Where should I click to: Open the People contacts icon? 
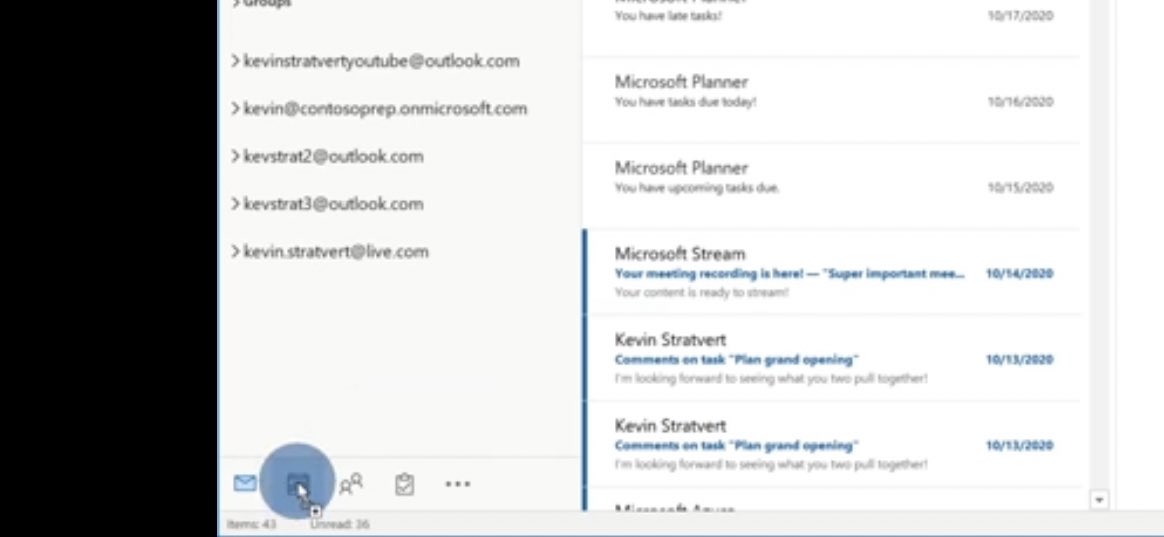[351, 484]
